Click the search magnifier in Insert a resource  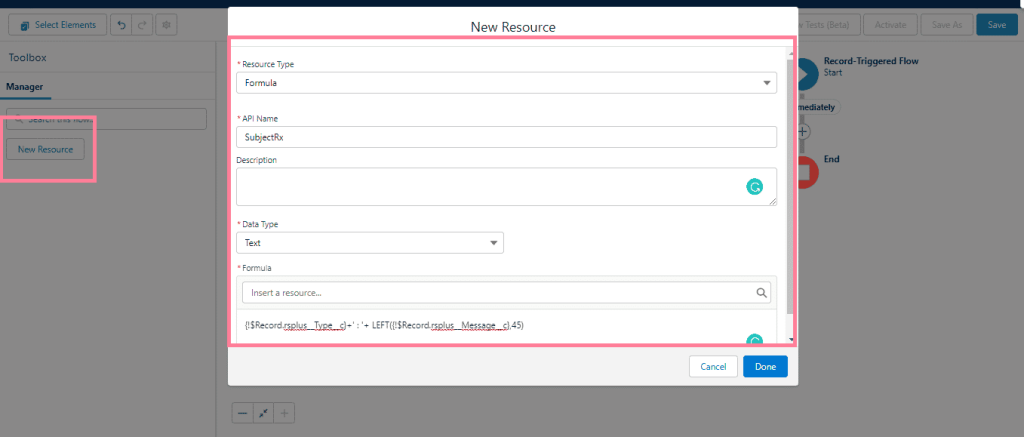[x=762, y=293]
